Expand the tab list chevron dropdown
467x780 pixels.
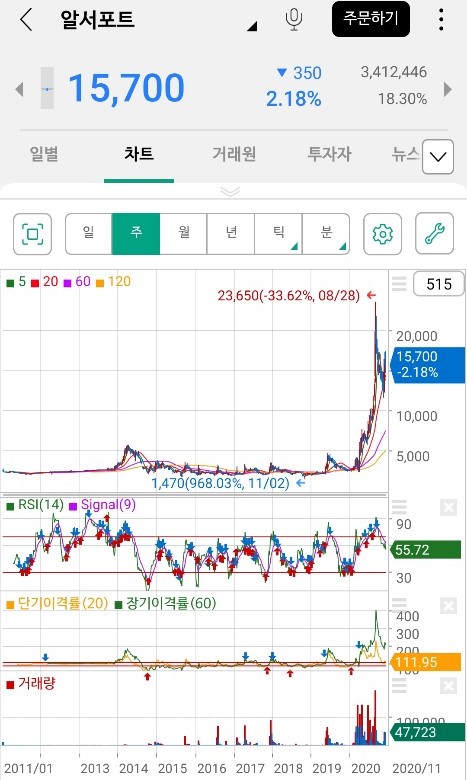click(438, 157)
